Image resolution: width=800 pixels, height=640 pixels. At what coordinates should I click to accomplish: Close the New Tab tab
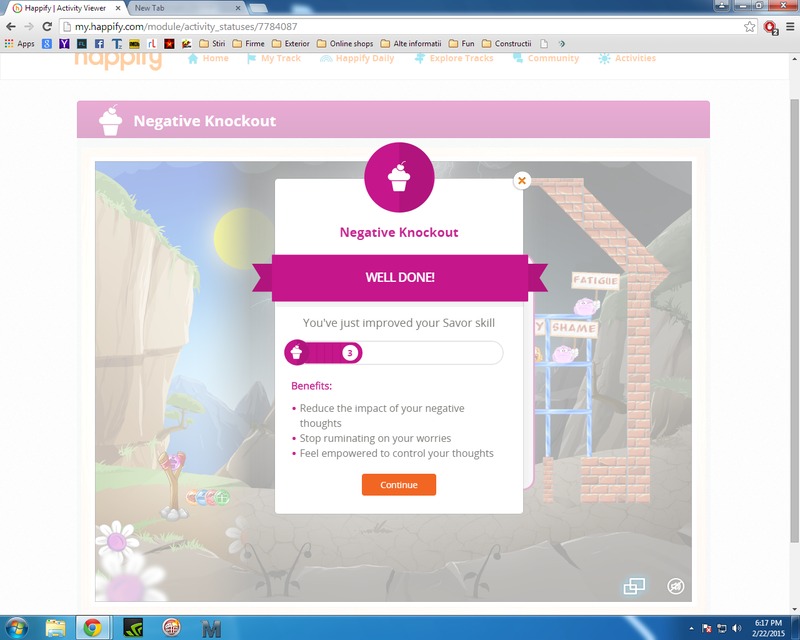pyautogui.click(x=238, y=8)
